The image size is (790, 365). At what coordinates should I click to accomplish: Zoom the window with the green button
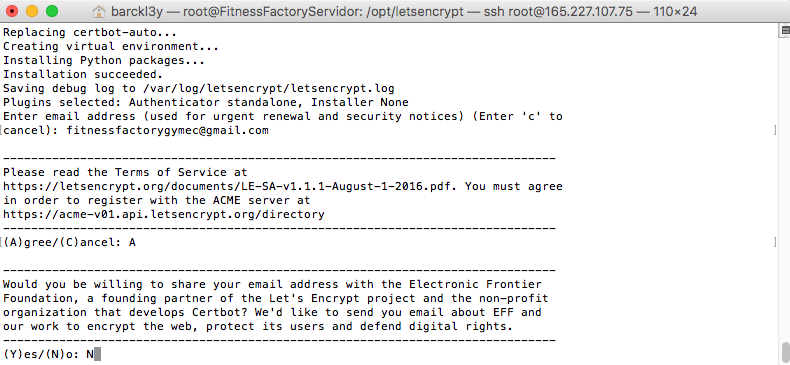tap(52, 11)
